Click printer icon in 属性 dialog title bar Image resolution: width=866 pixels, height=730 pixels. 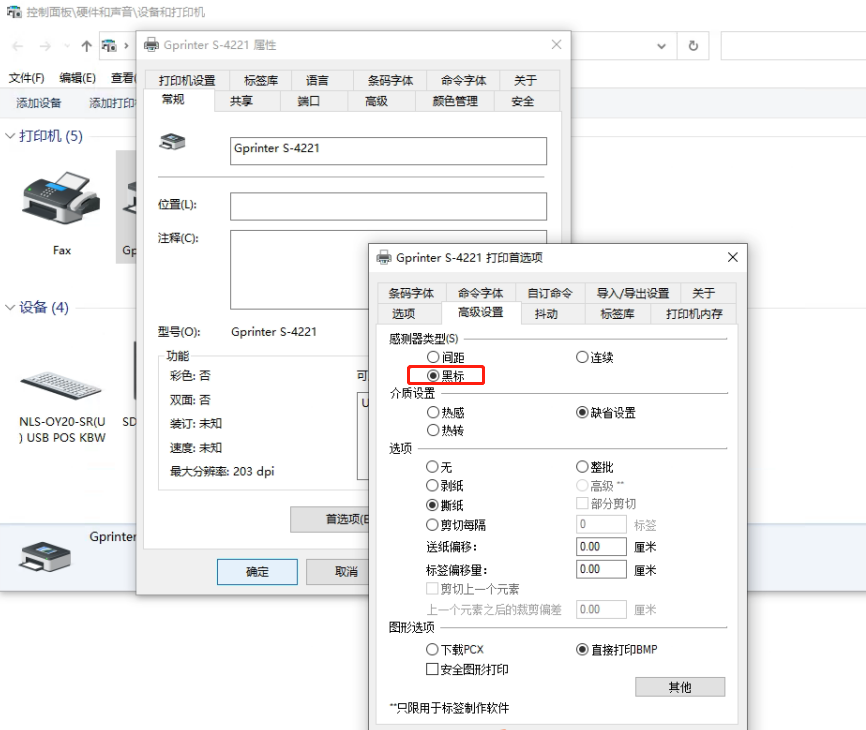click(151, 45)
